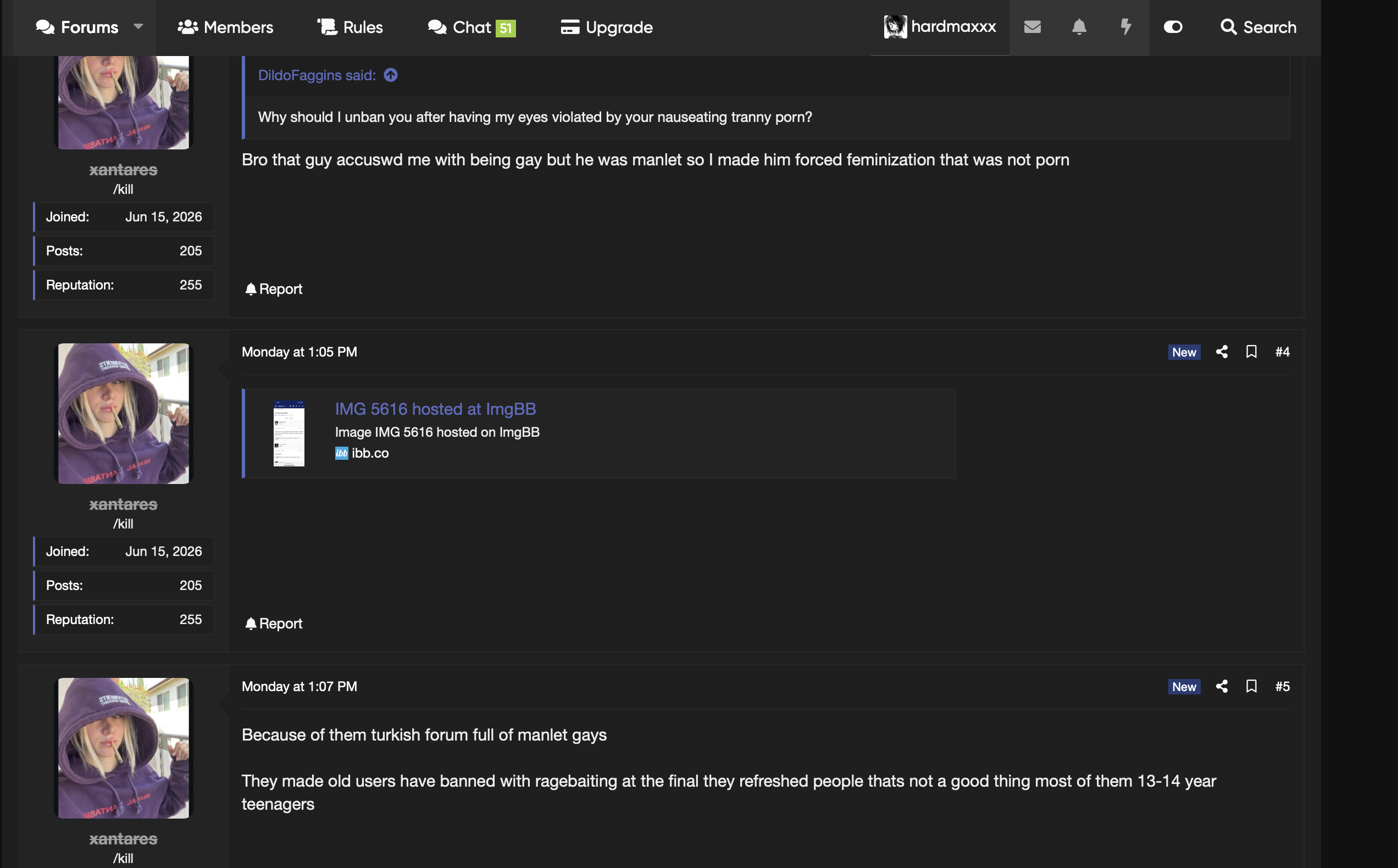Image resolution: width=1398 pixels, height=868 pixels.
Task: Report the post #4 message
Action: coord(273,624)
